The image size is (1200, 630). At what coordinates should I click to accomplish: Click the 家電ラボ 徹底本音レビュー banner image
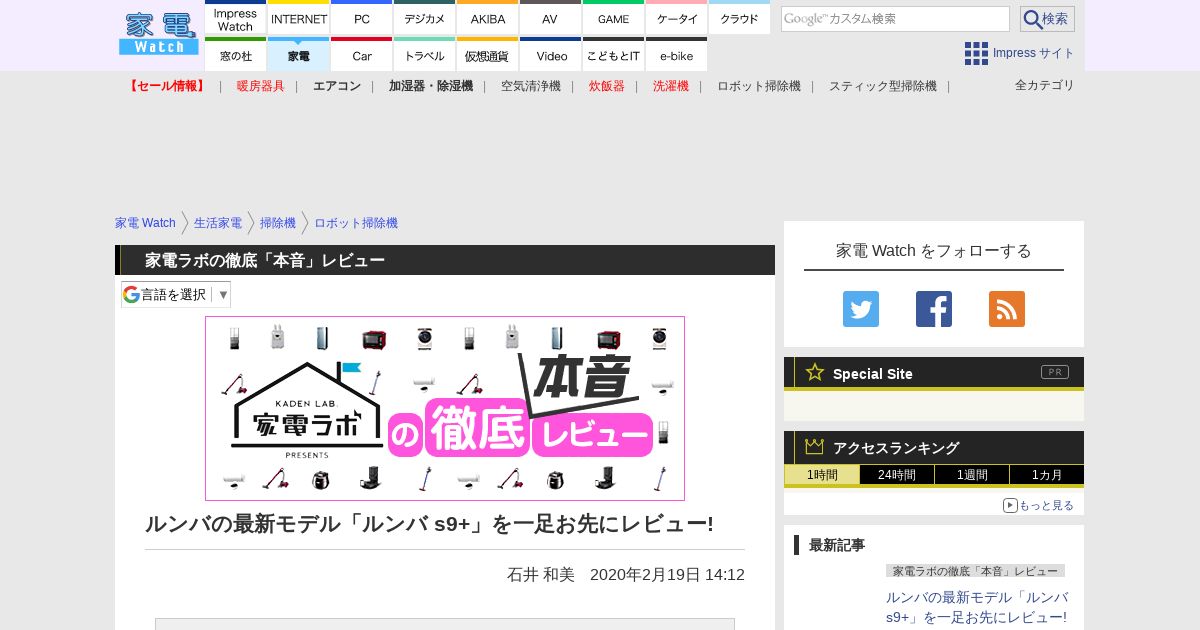(x=445, y=408)
